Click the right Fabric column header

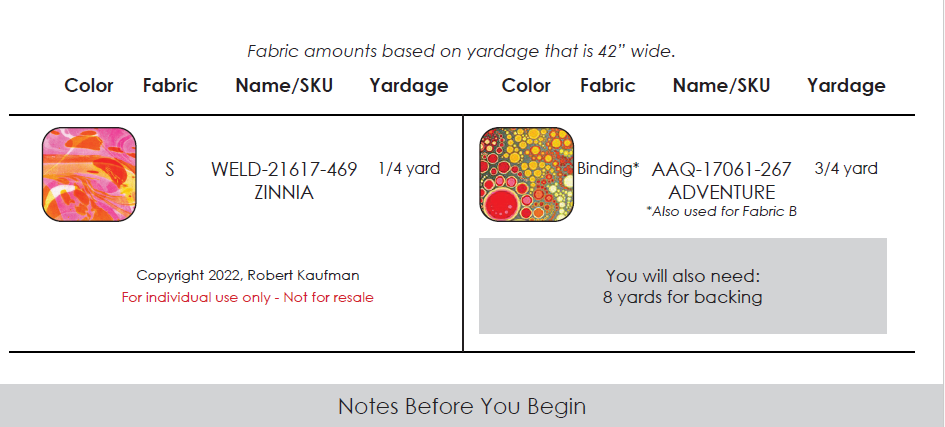coord(608,86)
